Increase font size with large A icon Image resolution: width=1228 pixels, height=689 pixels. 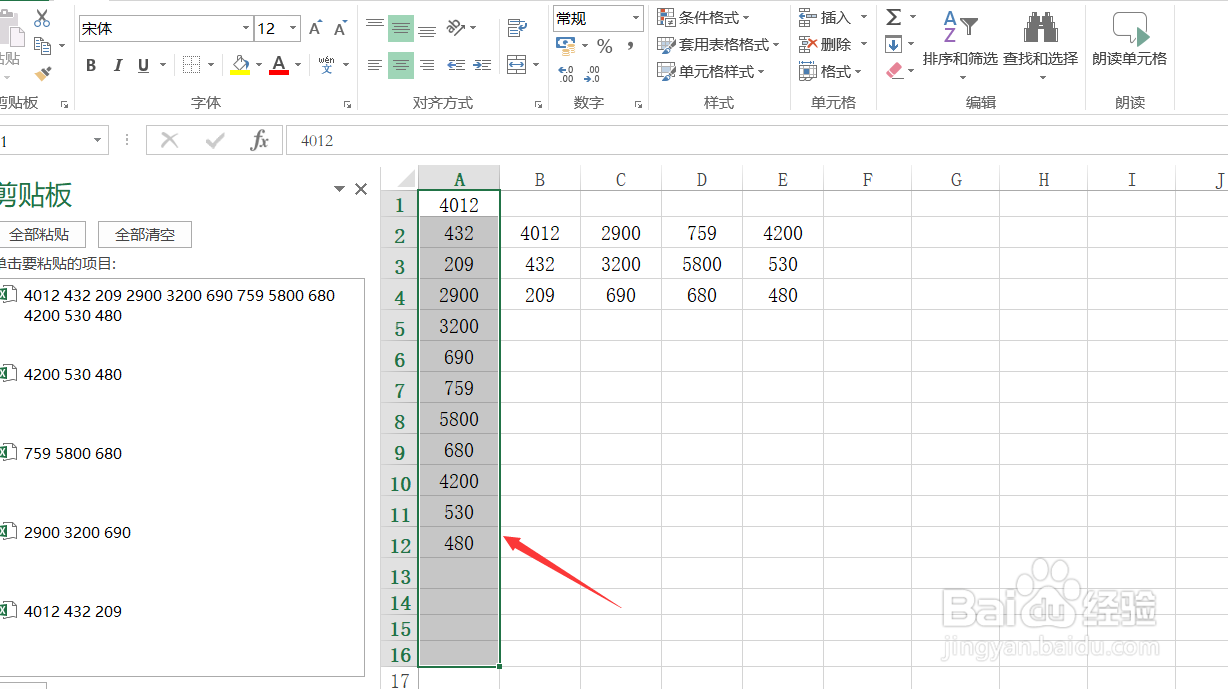315,28
